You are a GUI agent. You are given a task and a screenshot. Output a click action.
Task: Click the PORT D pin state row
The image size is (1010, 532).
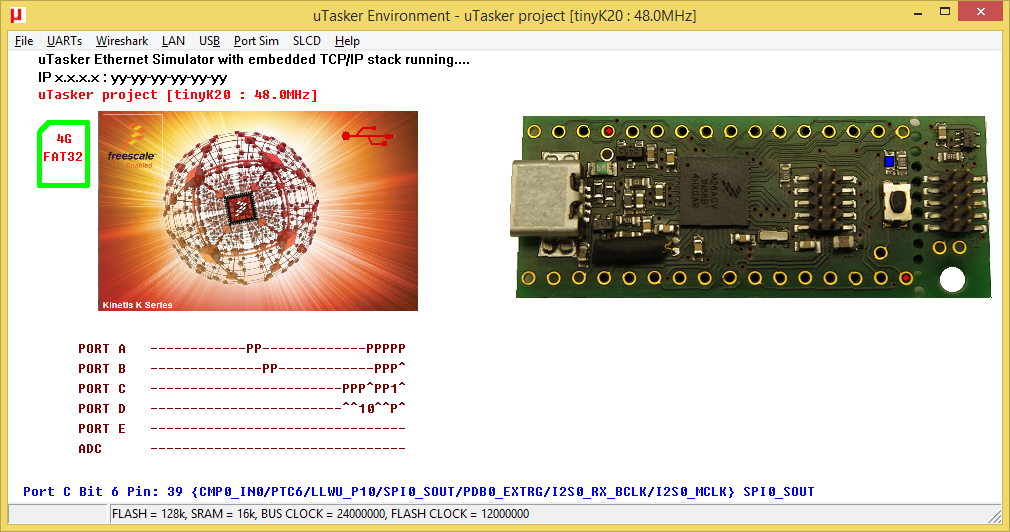(277, 408)
